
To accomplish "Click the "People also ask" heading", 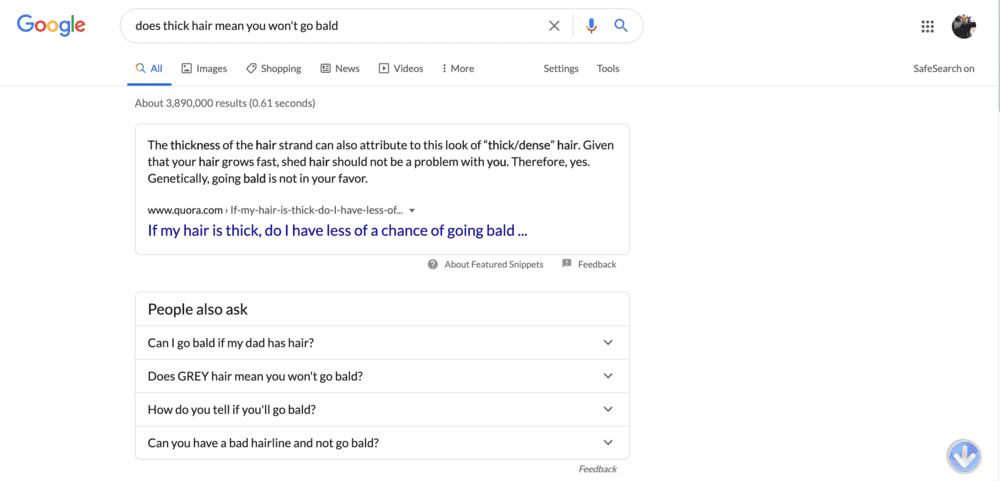I will point(198,309).
